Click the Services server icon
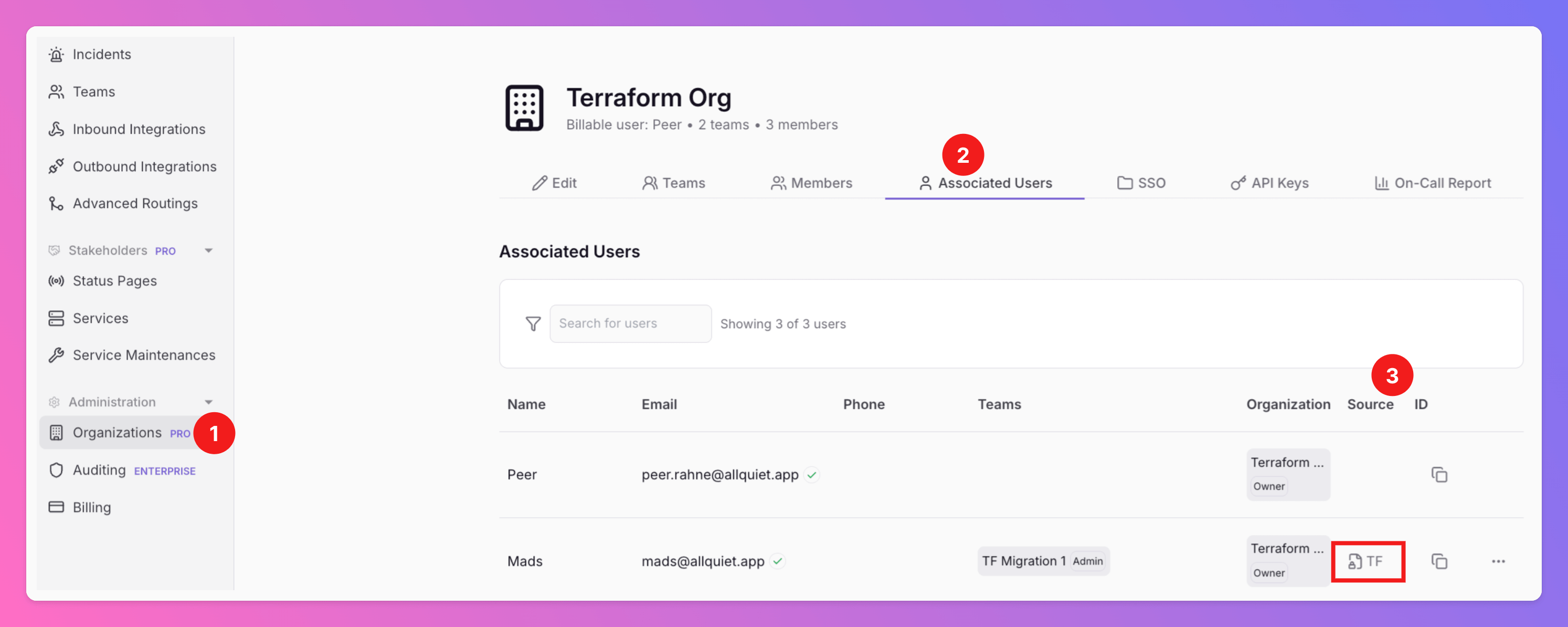1568x627 pixels. pyautogui.click(x=56, y=318)
